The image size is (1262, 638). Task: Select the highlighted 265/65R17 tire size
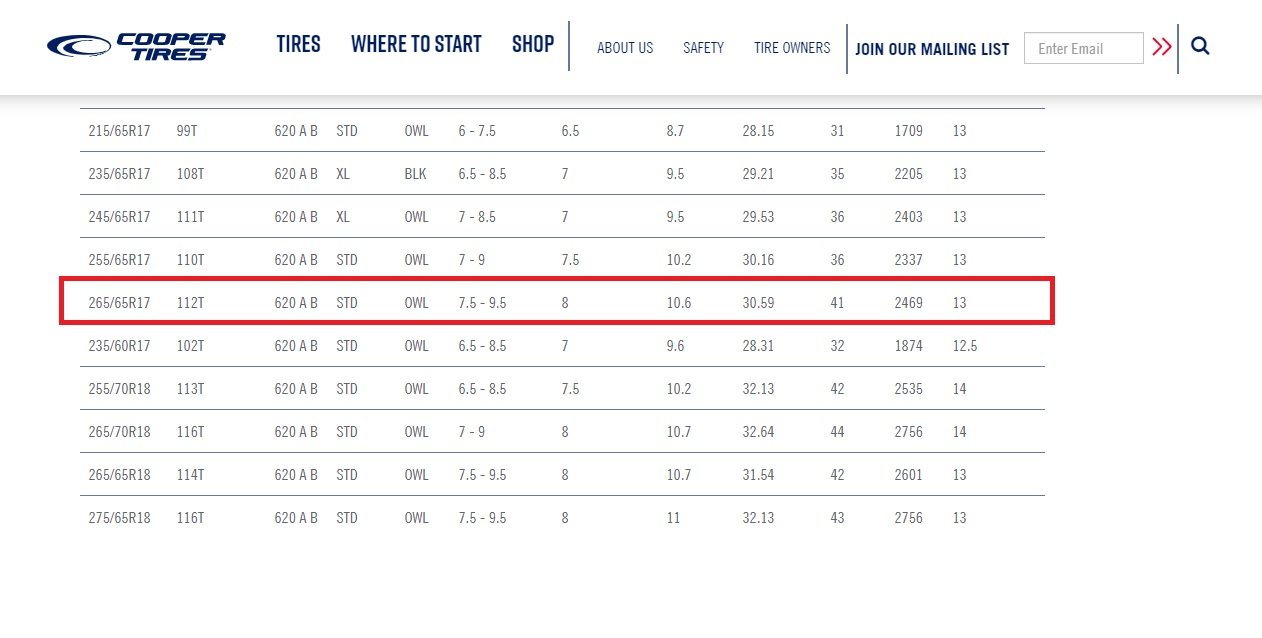(119, 303)
